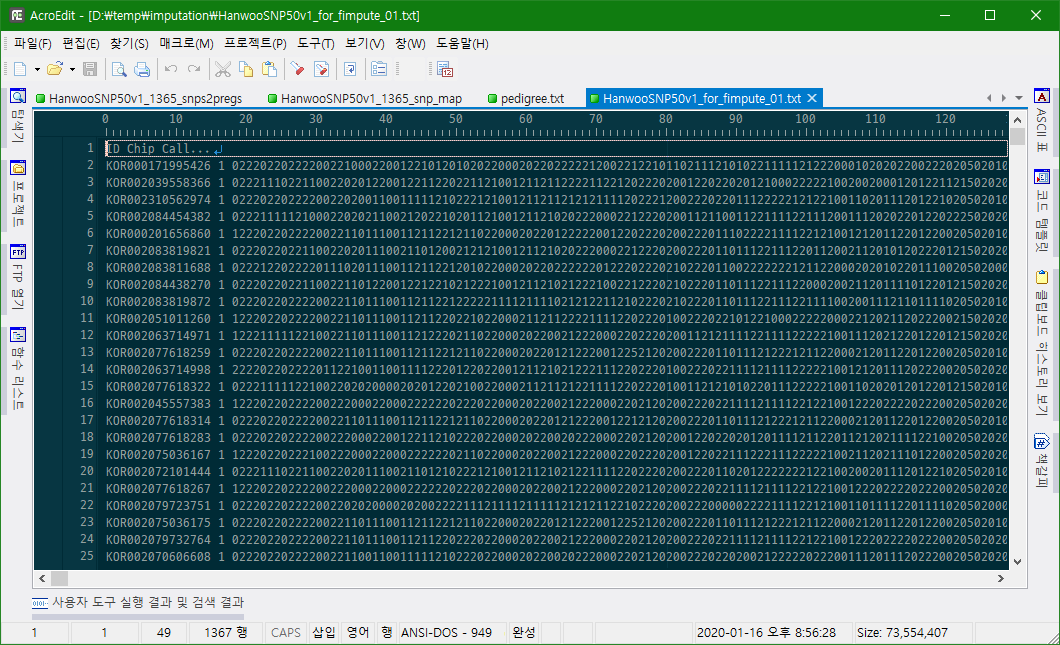Open 사용자 도구 실행 결과 및 검색 결과 panel
1060x645 pixels.
138,602
